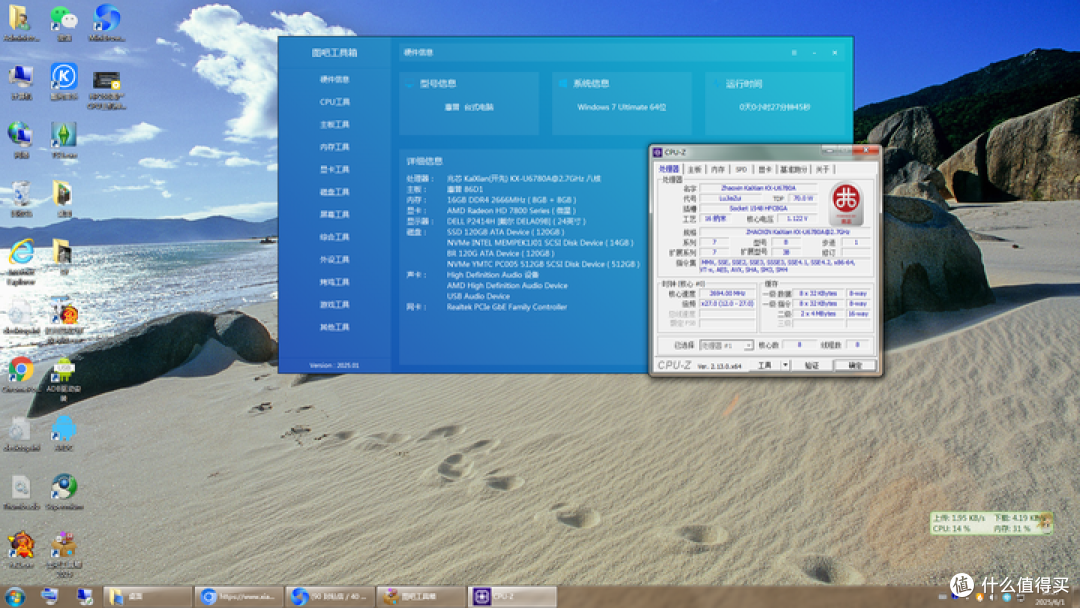Screen dimensions: 1080x608
Task: Click the Socket 1548 HFCBGA value in CPU-Z
Action: (x=758, y=209)
